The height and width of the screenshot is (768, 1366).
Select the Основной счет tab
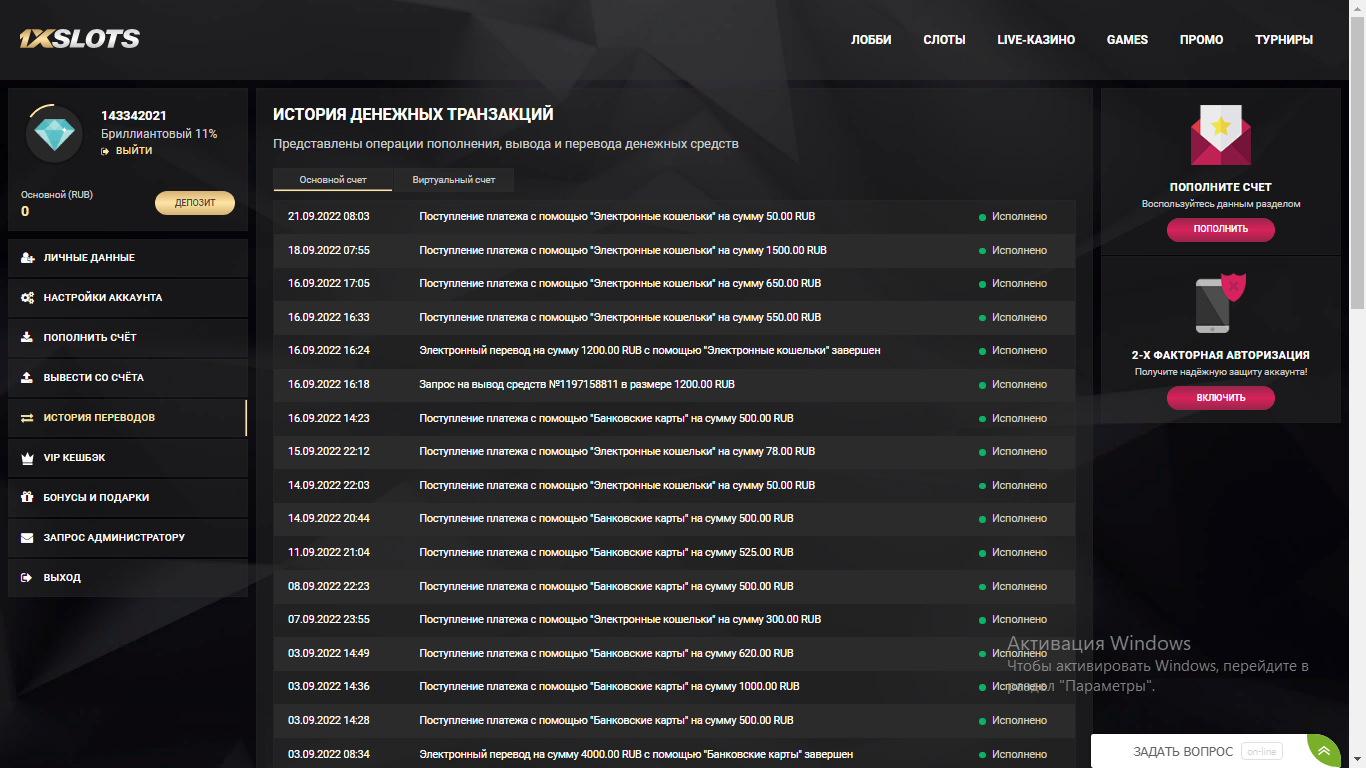[x=333, y=180]
